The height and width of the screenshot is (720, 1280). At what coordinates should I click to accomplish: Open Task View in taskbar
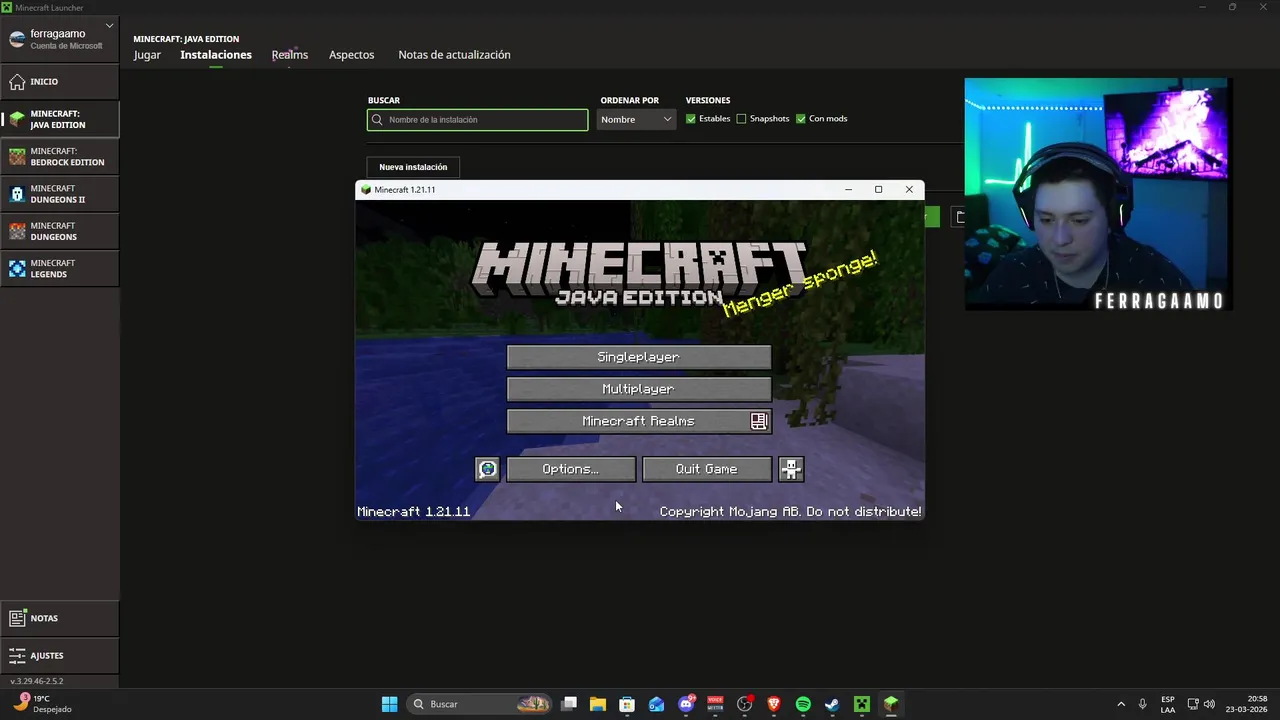pyautogui.click(x=569, y=704)
